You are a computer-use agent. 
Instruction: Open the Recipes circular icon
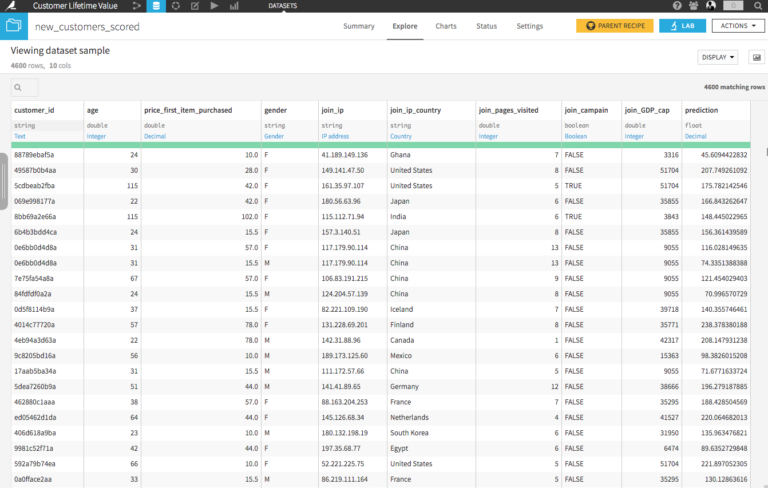tap(175, 6)
